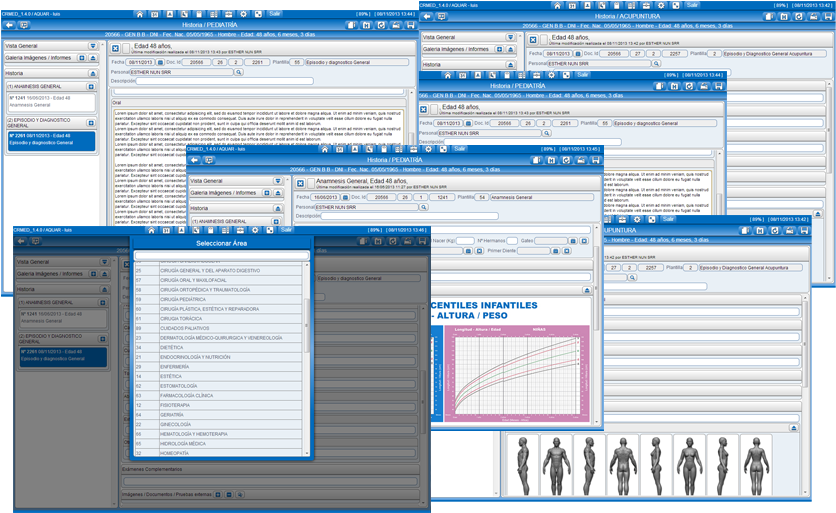The width and height of the screenshot is (836, 513).
Task: Select DIETÉTICA in Seleccionar Área list
Action: tap(219, 348)
